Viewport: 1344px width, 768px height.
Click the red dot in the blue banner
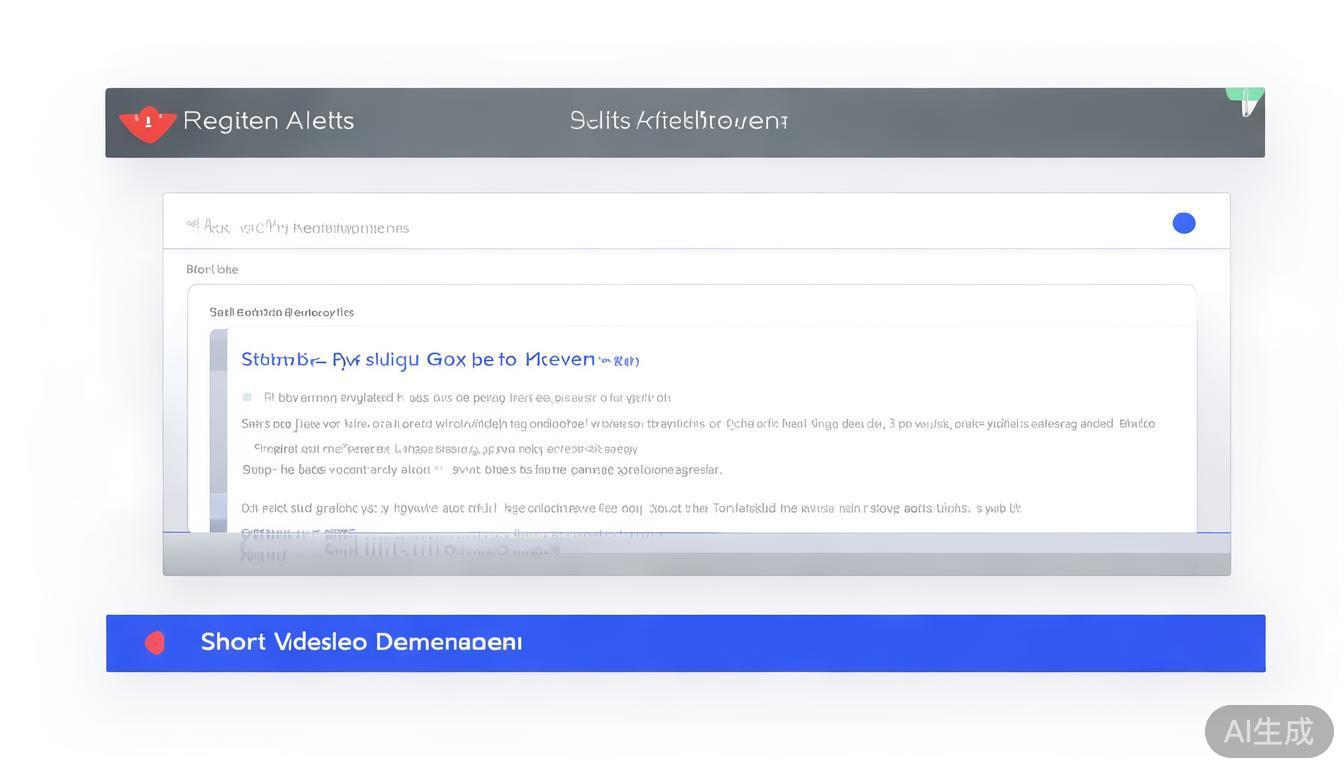tap(155, 643)
